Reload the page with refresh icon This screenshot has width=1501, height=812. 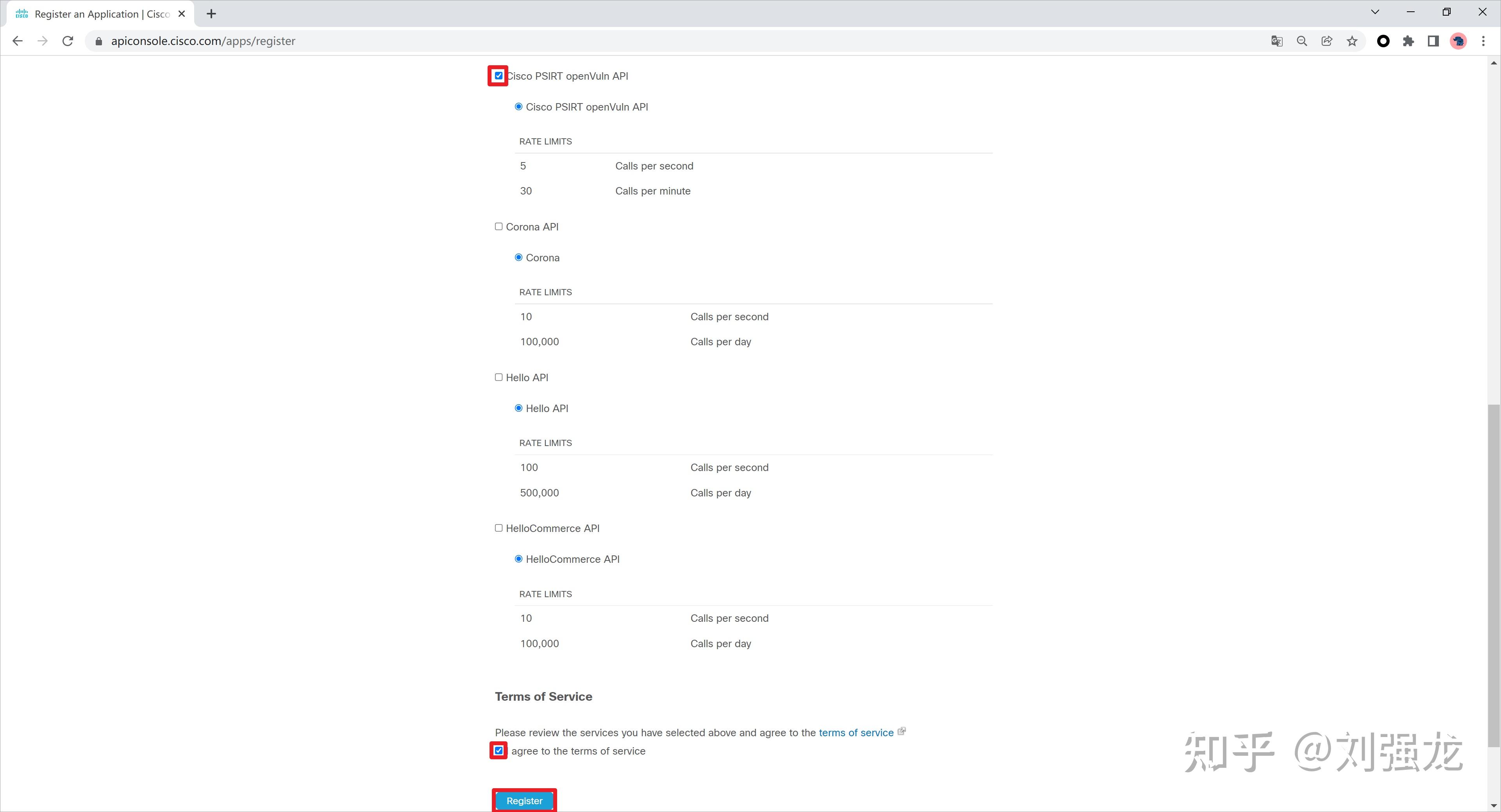[68, 41]
